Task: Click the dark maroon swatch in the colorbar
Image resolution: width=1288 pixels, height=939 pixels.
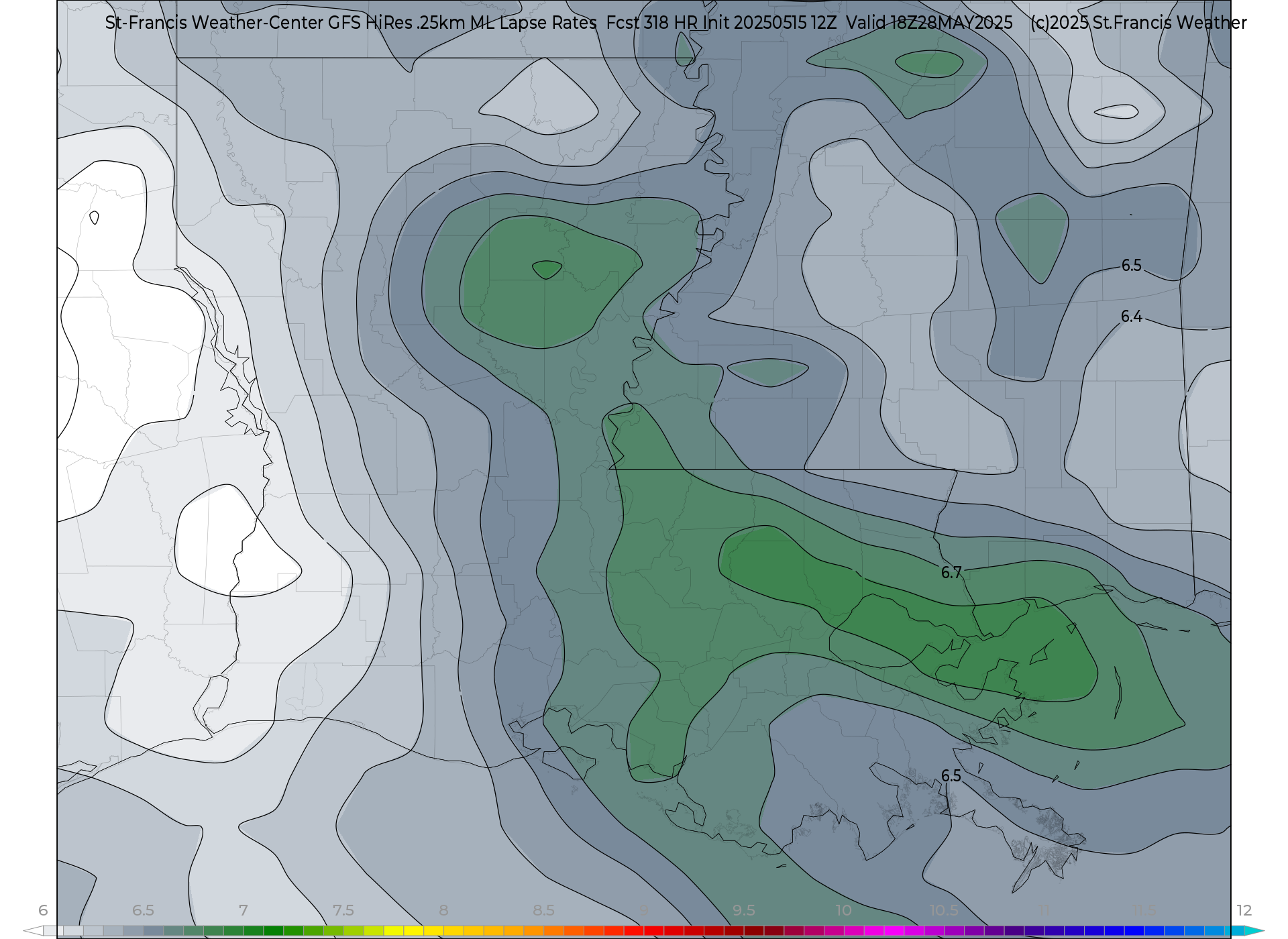Action: [754, 931]
